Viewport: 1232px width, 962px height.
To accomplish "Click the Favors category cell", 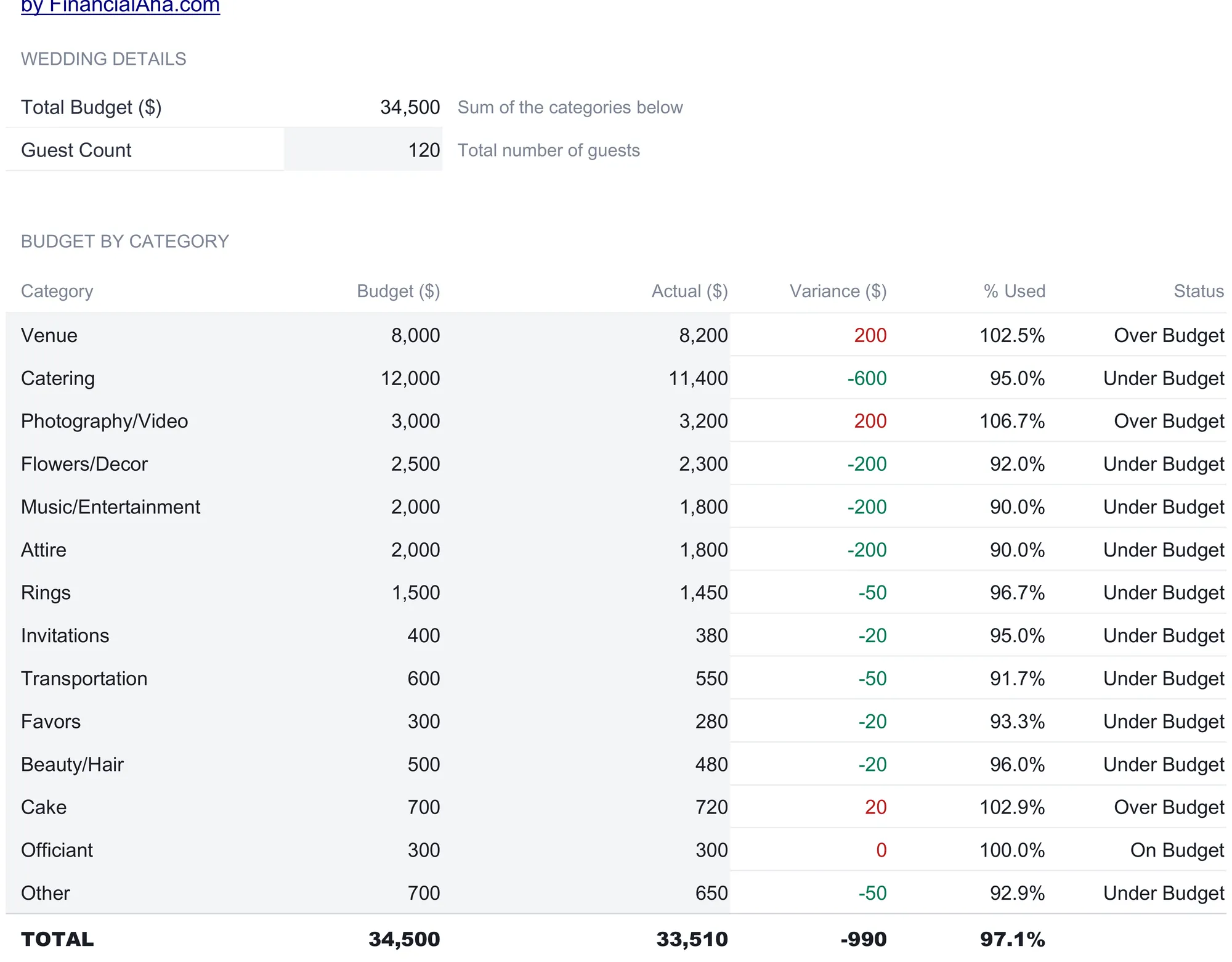I will (51, 722).
